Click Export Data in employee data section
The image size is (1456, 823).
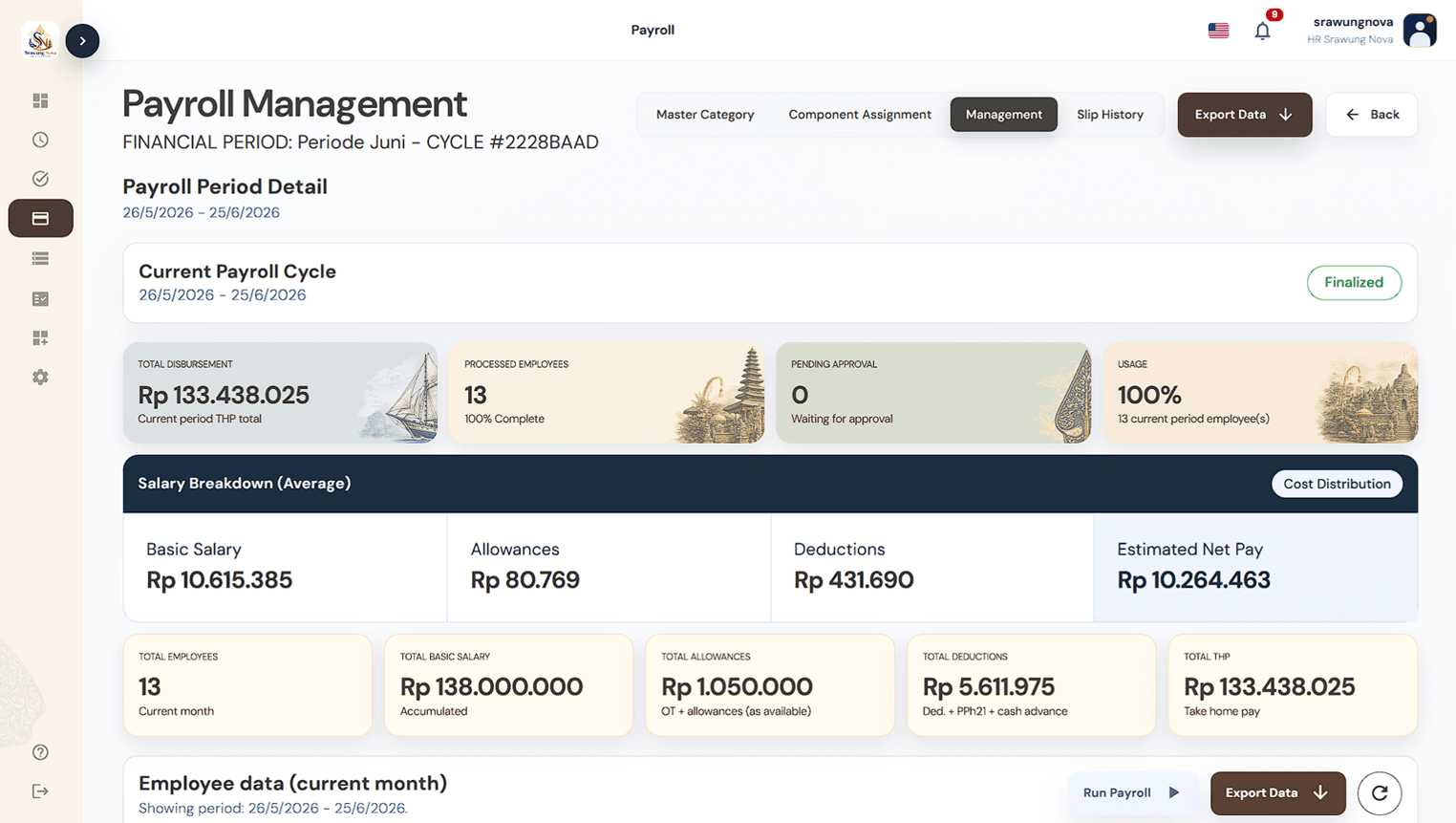tap(1277, 792)
